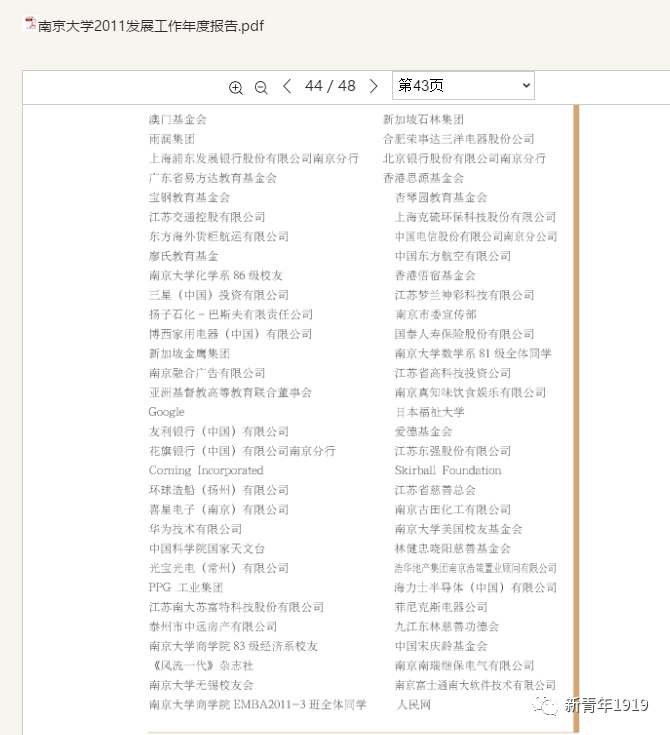Click the PPG 工业集团 entry
670x735 pixels.
point(186,587)
